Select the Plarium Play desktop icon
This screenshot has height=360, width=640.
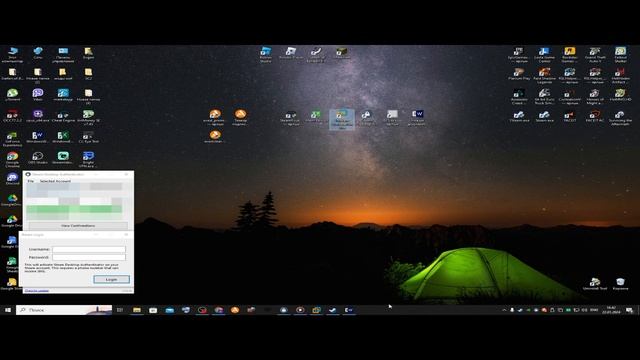(519, 74)
